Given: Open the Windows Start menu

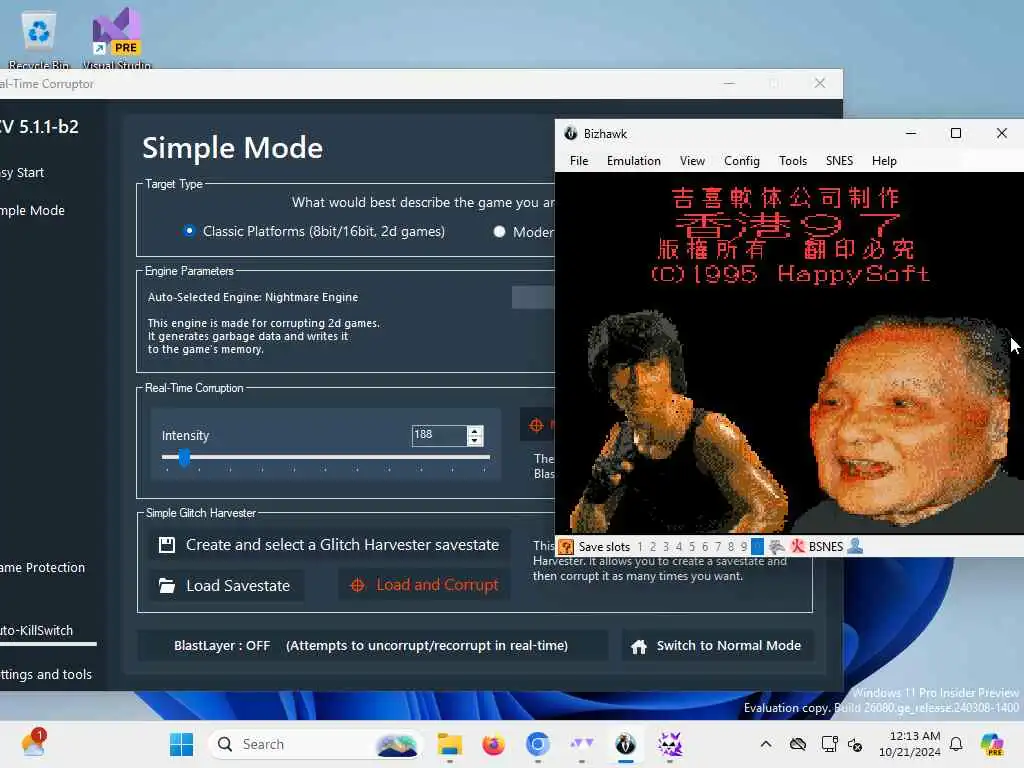Looking at the screenshot, I should click(181, 744).
